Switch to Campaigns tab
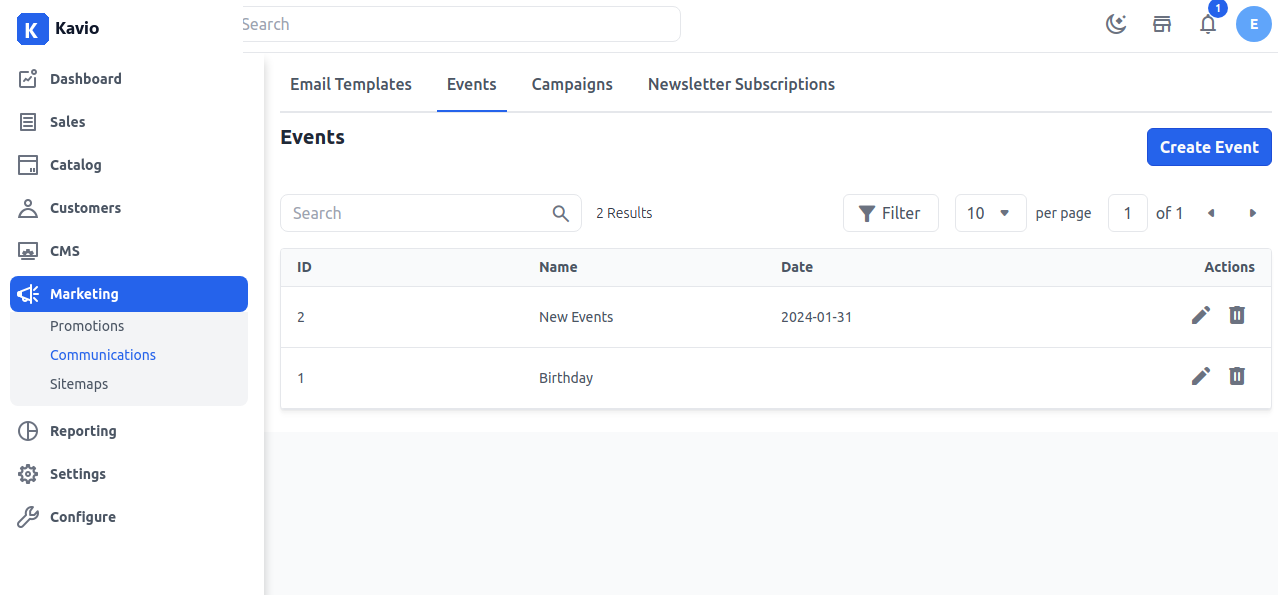The width and height of the screenshot is (1278, 595). (572, 84)
